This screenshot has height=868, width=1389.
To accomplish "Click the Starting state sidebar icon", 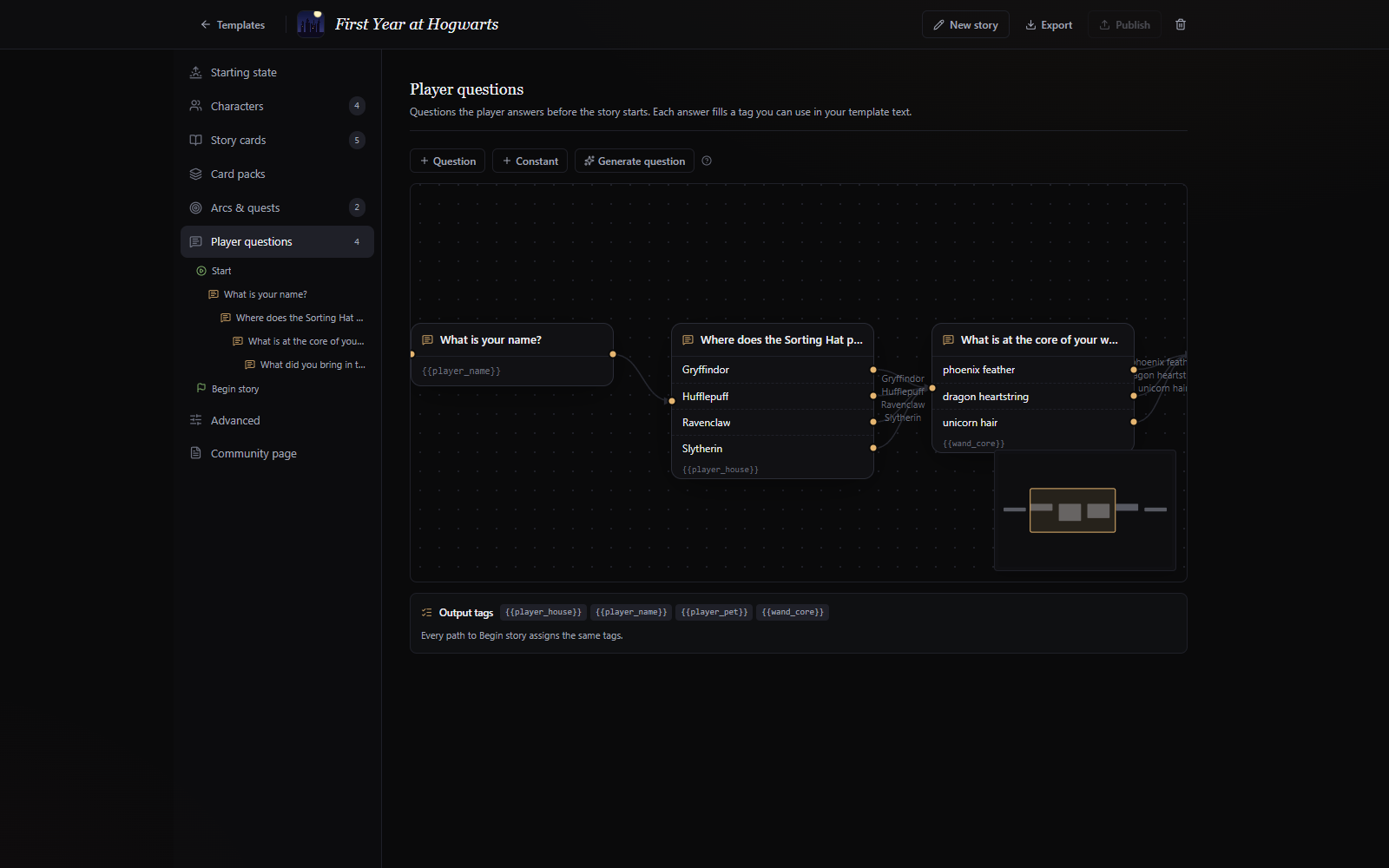I will click(195, 72).
